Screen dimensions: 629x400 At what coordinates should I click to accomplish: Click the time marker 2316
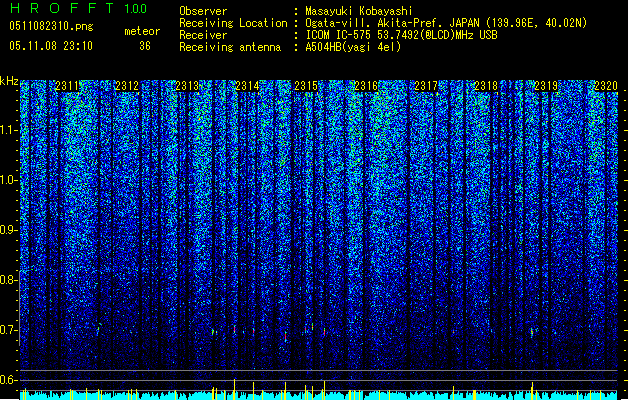pyautogui.click(x=366, y=86)
